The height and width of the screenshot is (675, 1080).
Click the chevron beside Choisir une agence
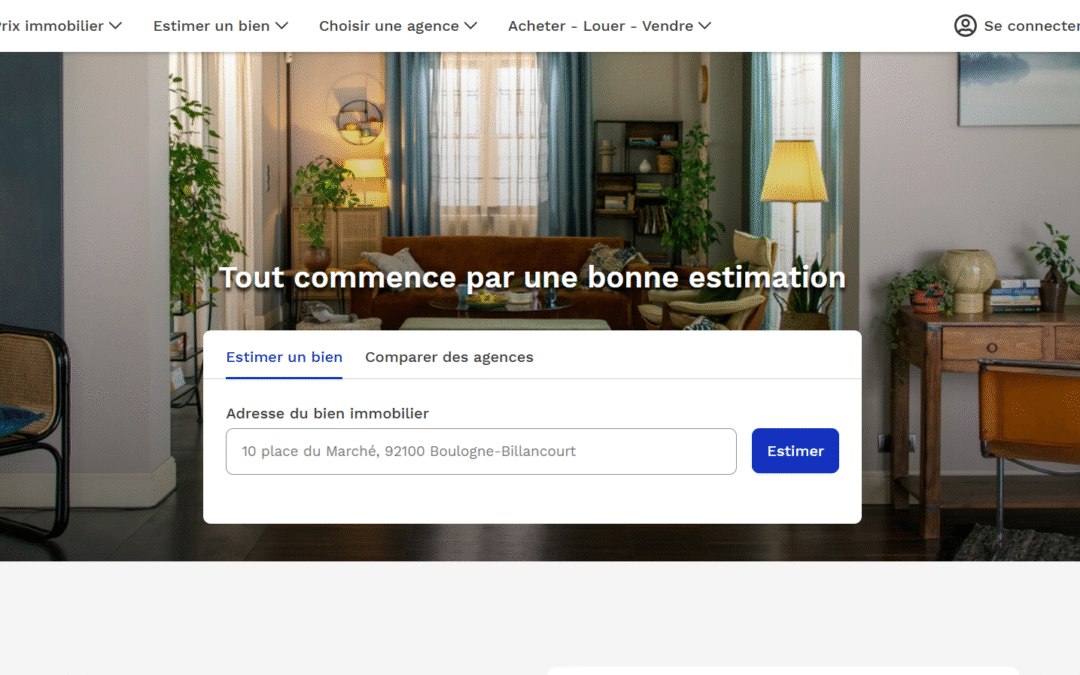click(471, 25)
